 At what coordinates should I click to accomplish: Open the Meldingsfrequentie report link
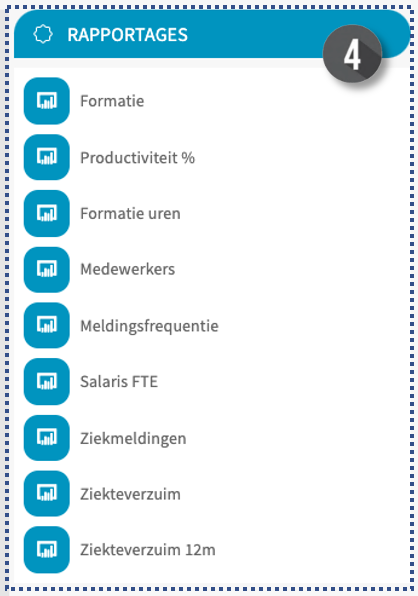coord(149,326)
